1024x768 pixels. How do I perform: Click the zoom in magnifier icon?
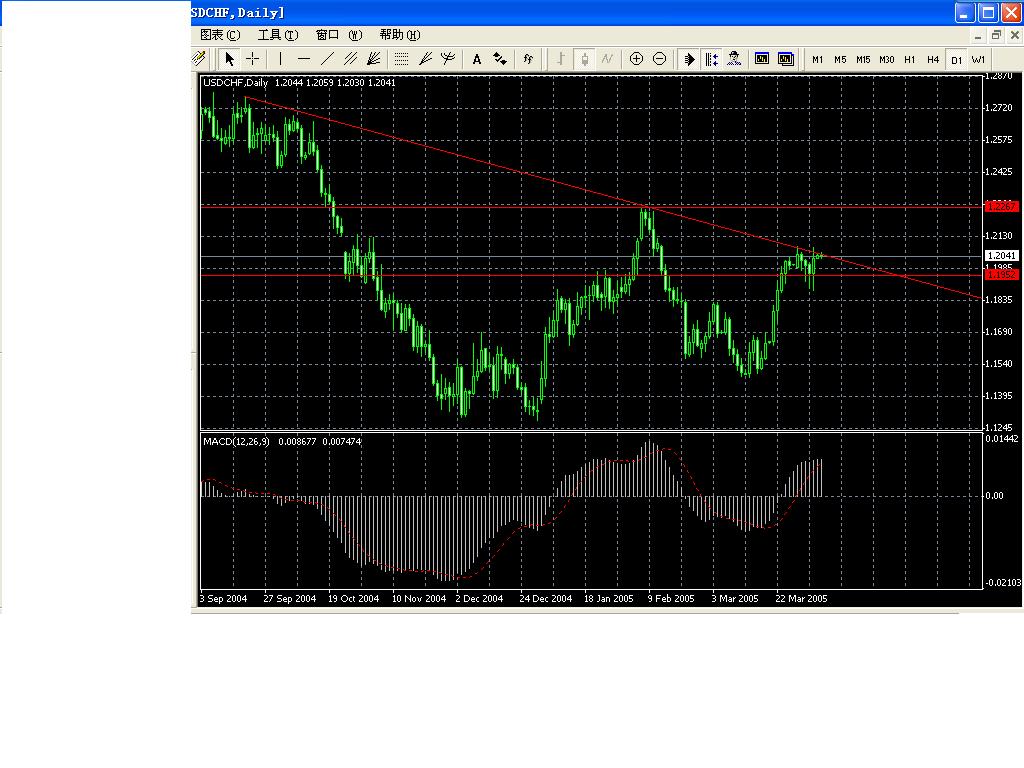[x=636, y=59]
